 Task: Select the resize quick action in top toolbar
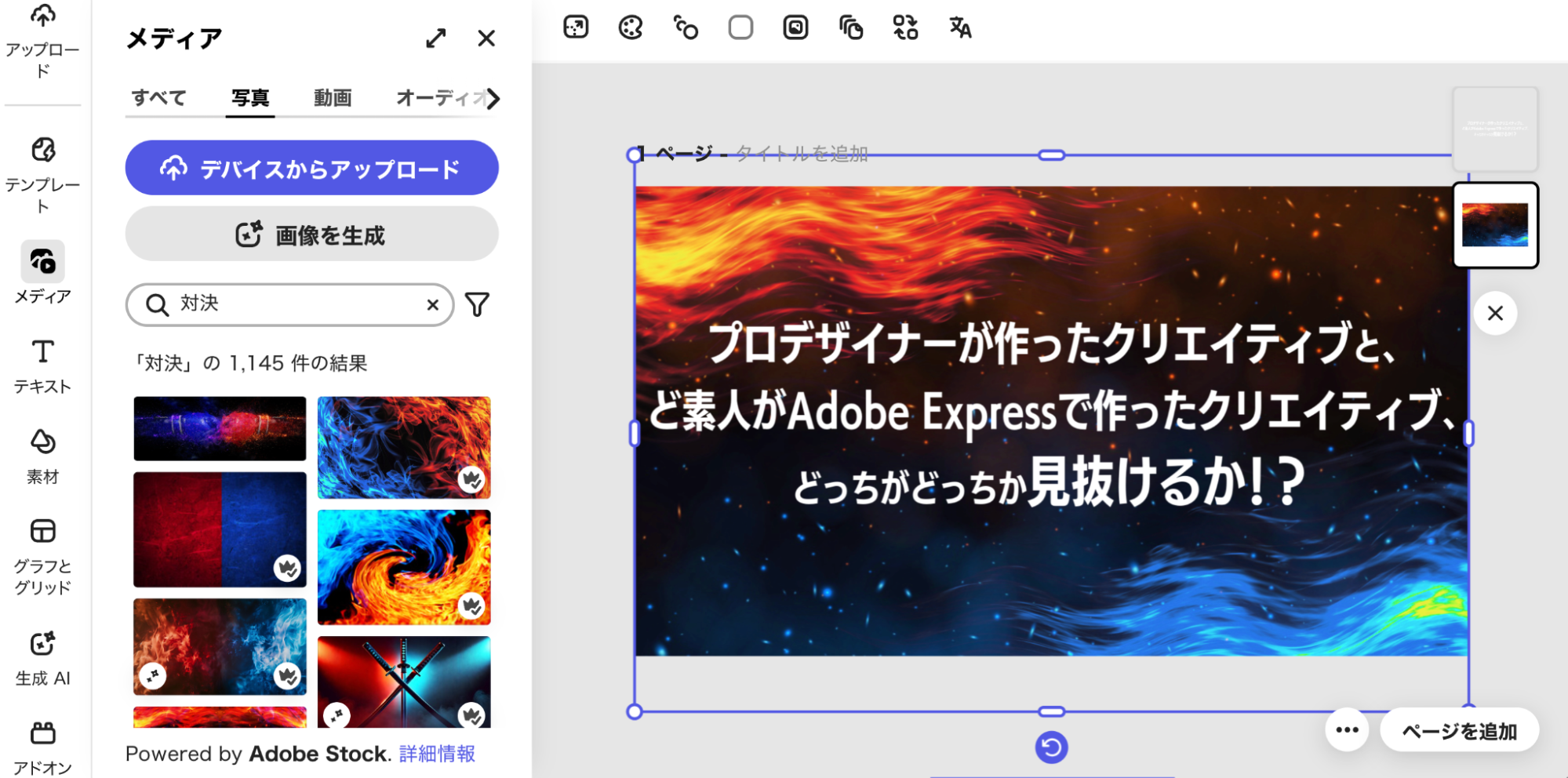577,28
